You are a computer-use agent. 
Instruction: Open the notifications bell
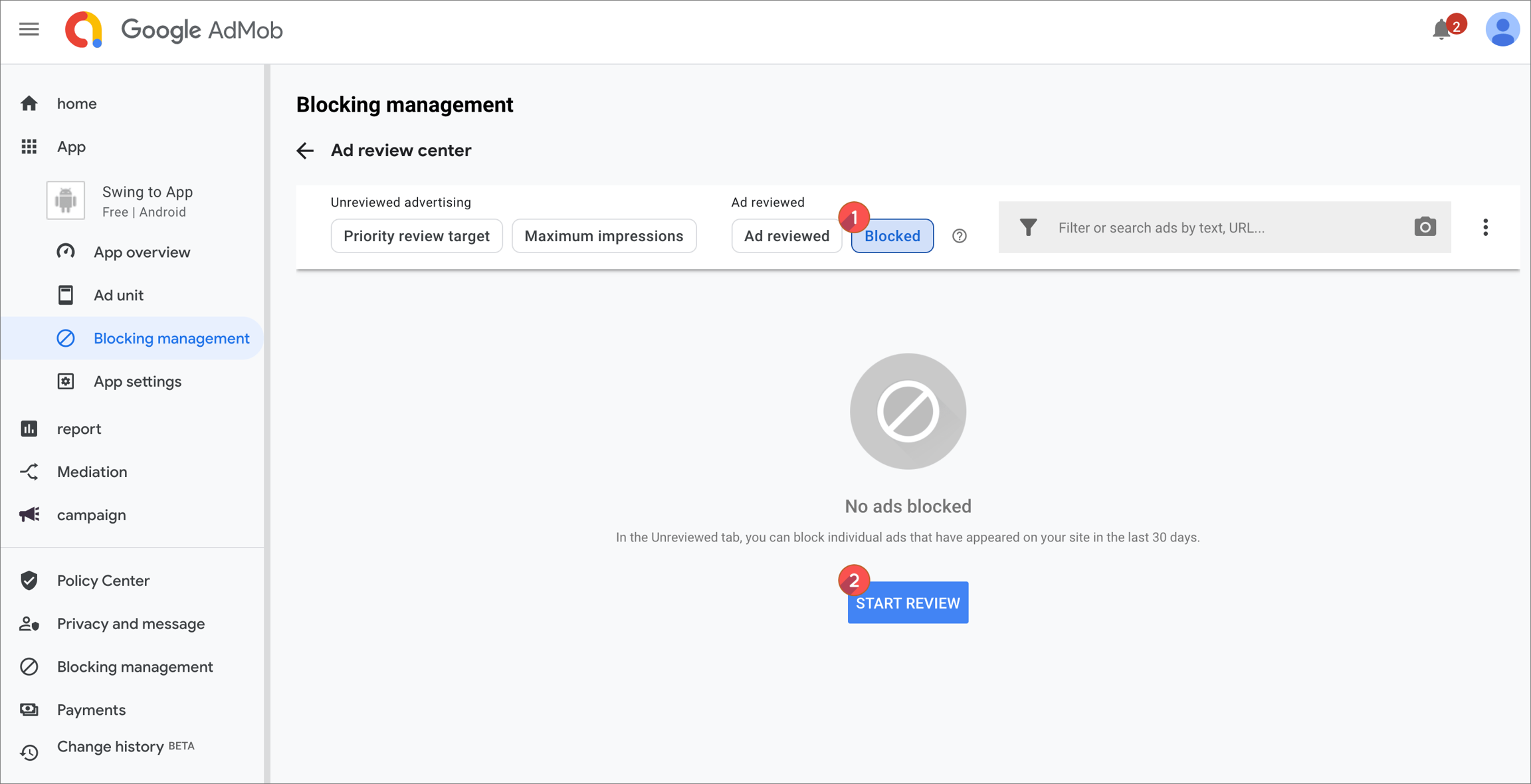1441,30
